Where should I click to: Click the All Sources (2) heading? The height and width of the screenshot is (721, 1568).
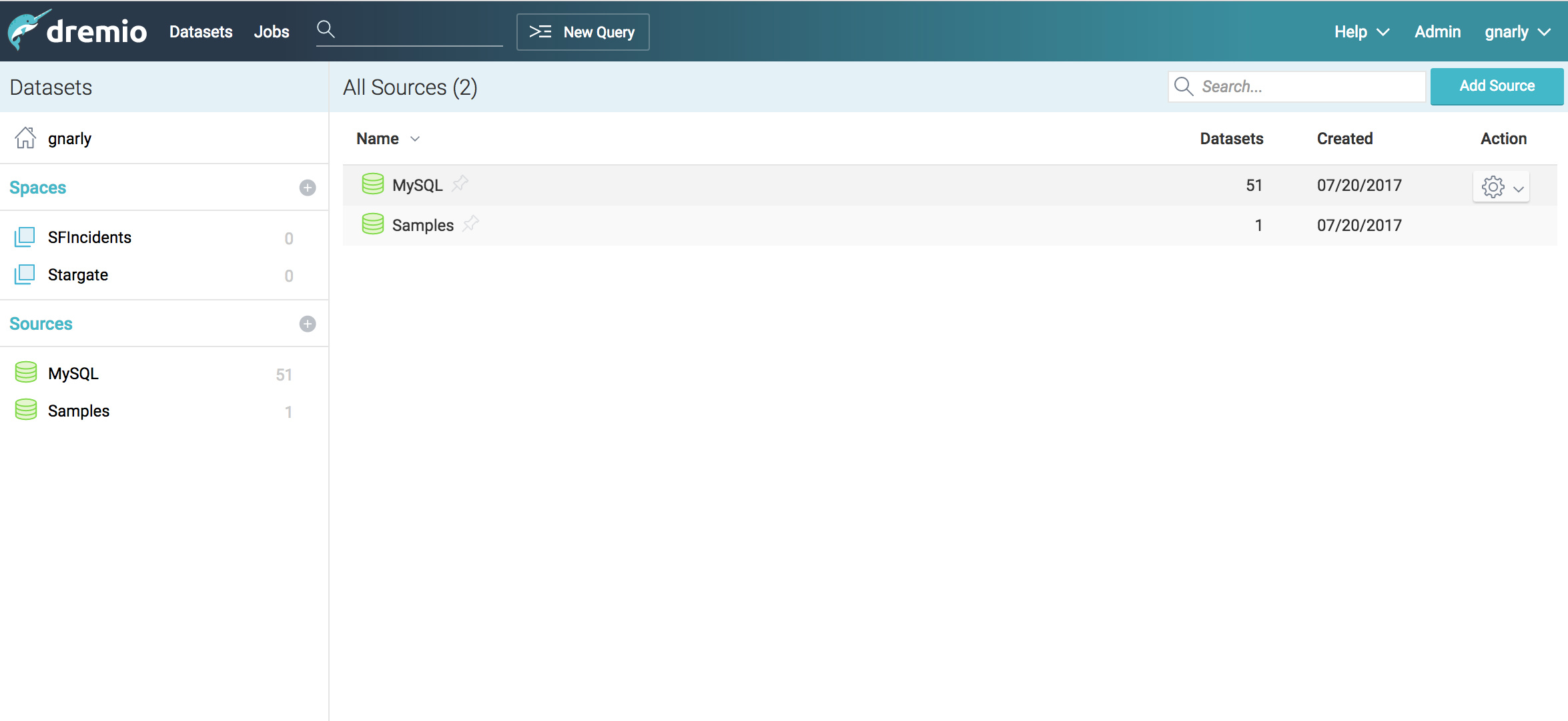[410, 87]
